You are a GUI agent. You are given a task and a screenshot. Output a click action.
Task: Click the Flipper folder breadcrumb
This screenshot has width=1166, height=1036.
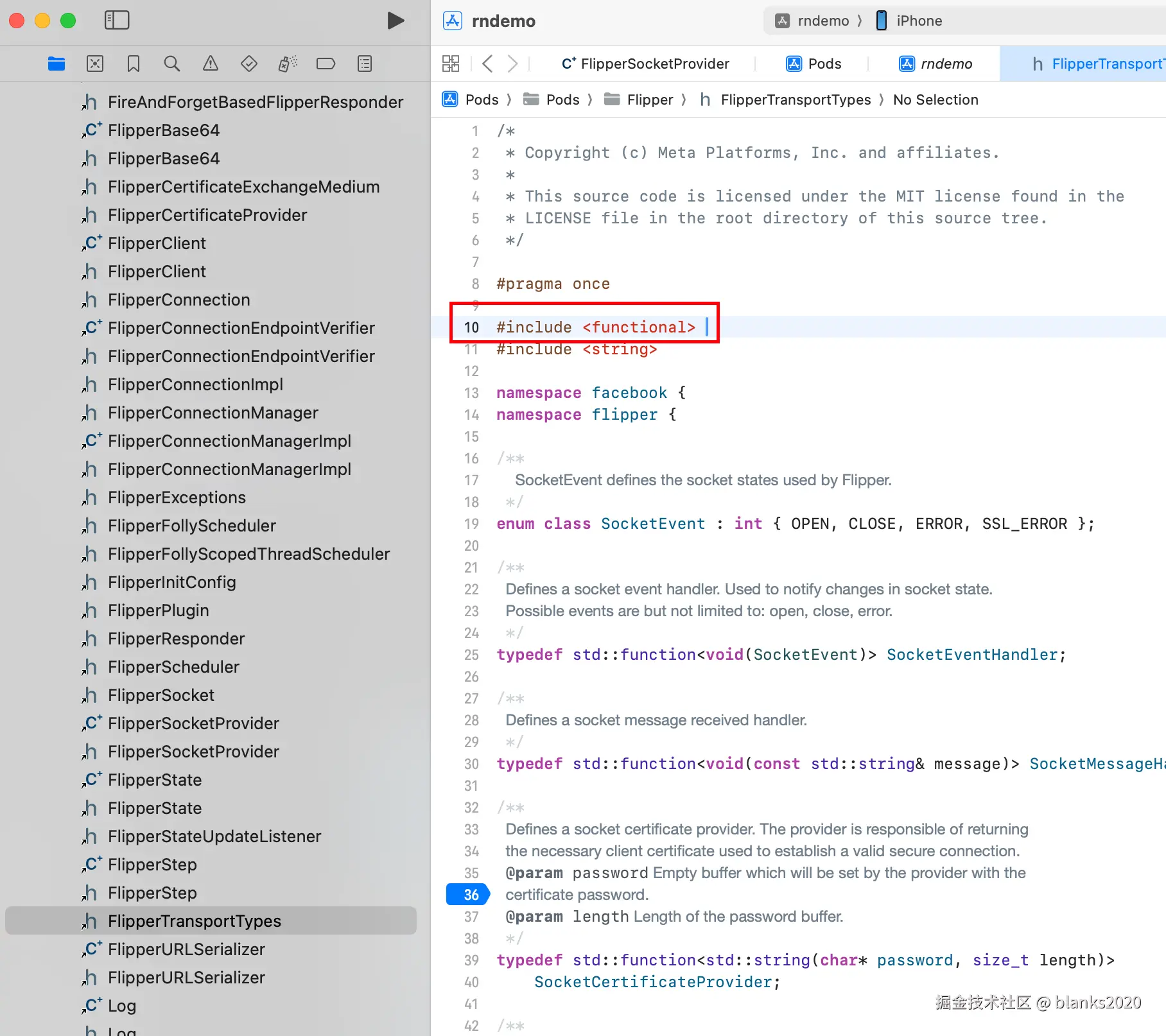coord(639,99)
